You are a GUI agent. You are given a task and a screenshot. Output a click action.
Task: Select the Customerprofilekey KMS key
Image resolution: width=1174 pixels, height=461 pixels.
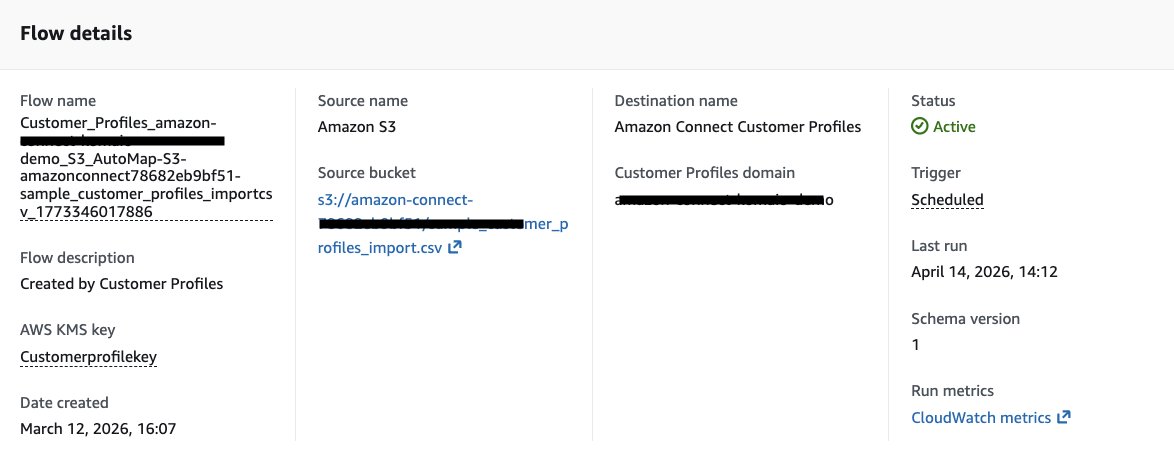pyautogui.click(x=88, y=357)
